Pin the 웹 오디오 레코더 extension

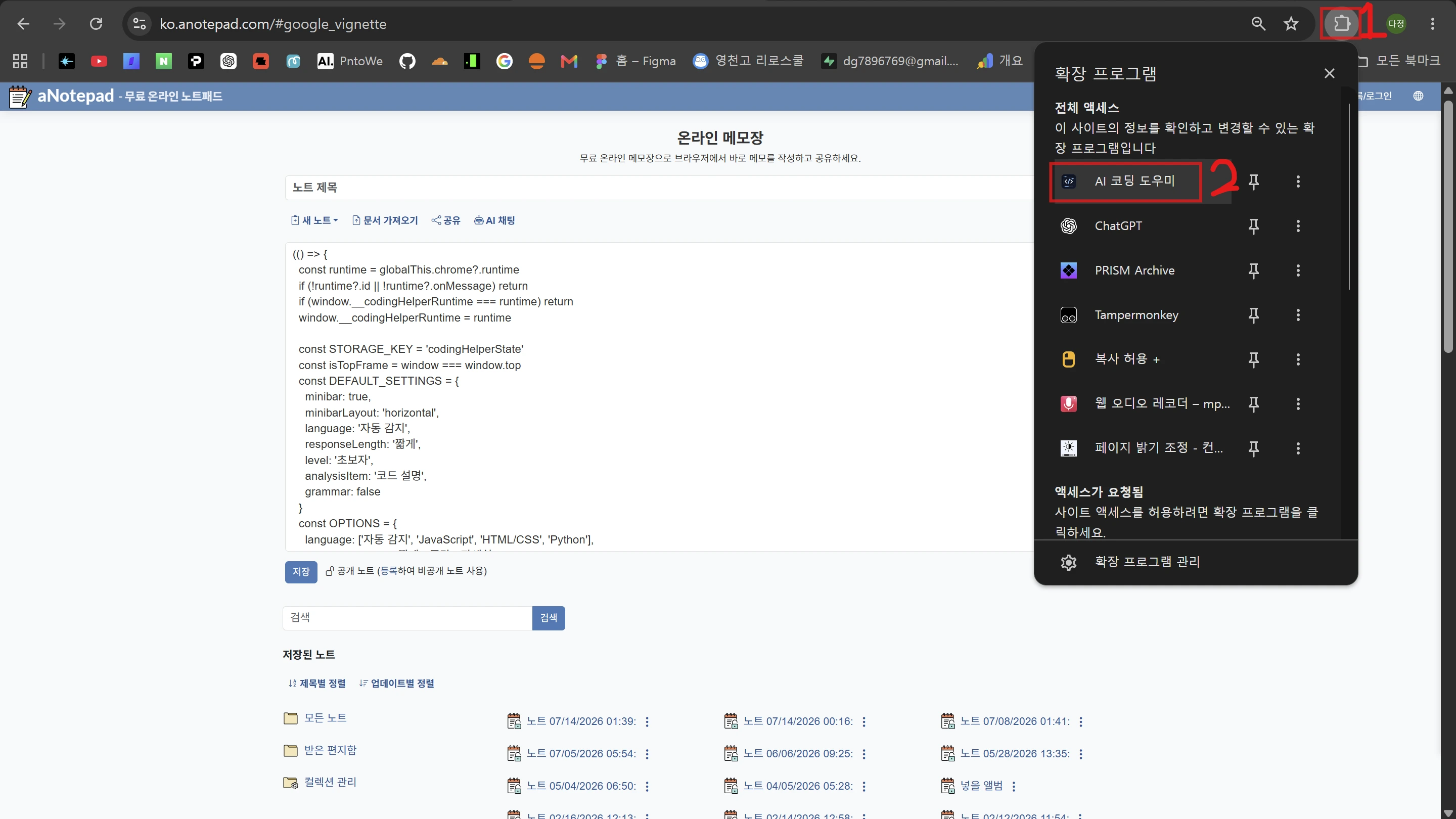click(1253, 404)
